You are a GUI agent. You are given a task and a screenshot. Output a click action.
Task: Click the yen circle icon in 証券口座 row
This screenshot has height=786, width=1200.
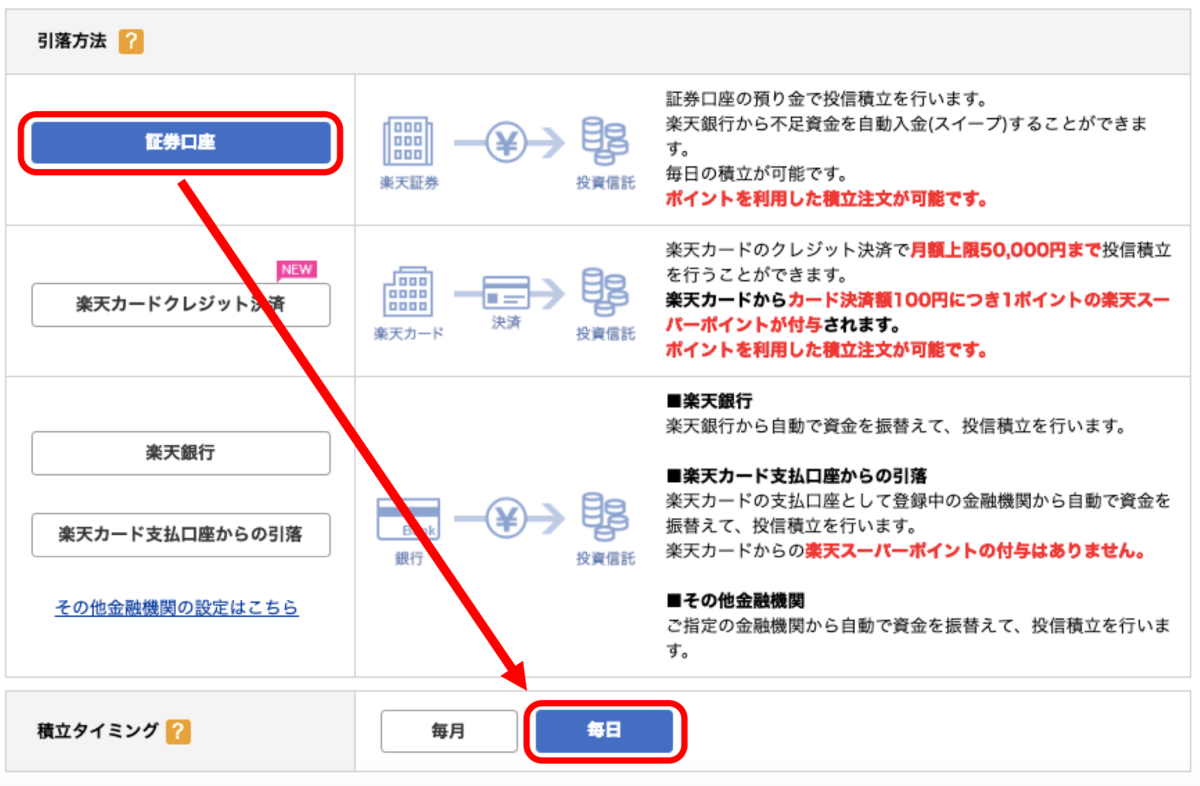[x=506, y=144]
